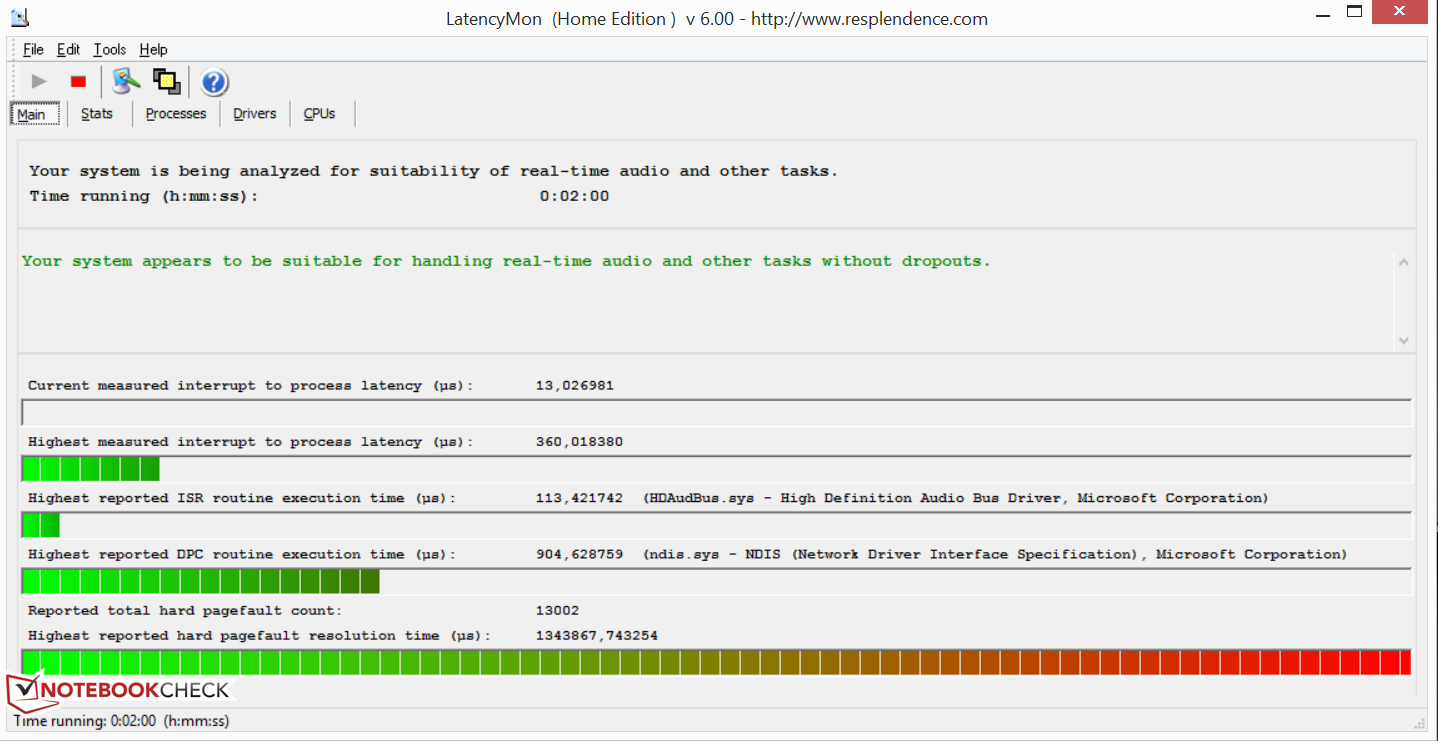1438x741 pixels.
Task: Click 'Current measured interrupt to process latency' label
Action: tap(251, 385)
